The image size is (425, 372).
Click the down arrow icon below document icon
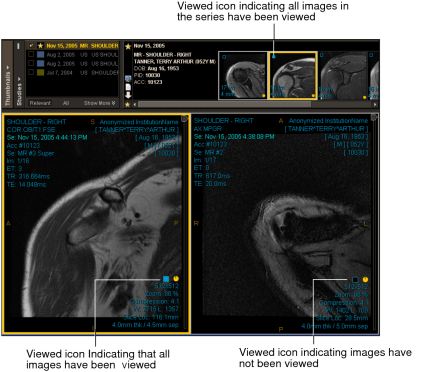tap(128, 96)
